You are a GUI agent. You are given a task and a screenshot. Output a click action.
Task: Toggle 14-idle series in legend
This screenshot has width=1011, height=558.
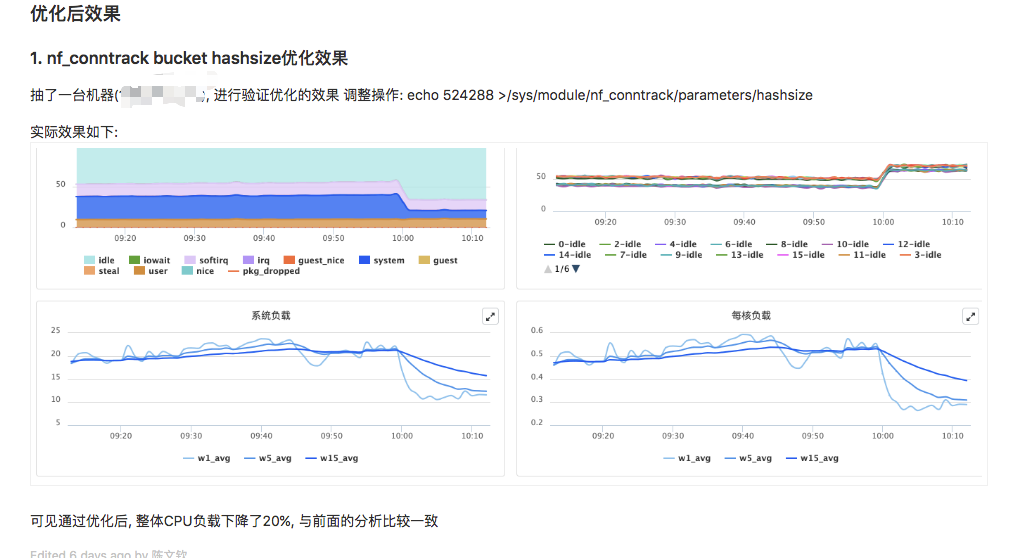click(567, 255)
